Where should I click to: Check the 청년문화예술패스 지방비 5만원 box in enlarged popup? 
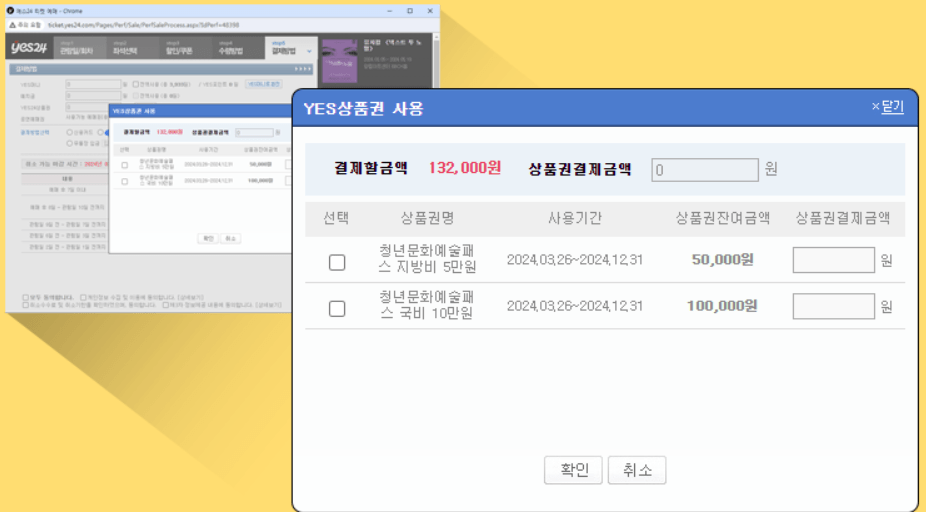337,262
